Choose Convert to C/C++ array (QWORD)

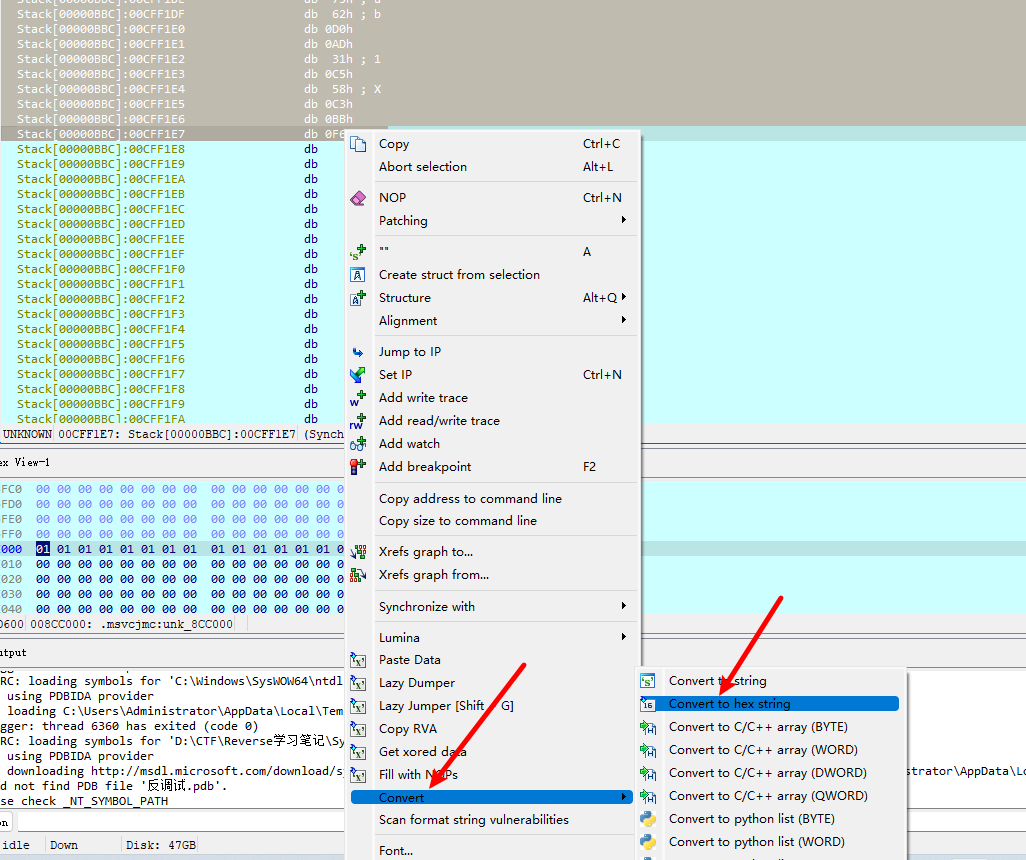(x=768, y=796)
